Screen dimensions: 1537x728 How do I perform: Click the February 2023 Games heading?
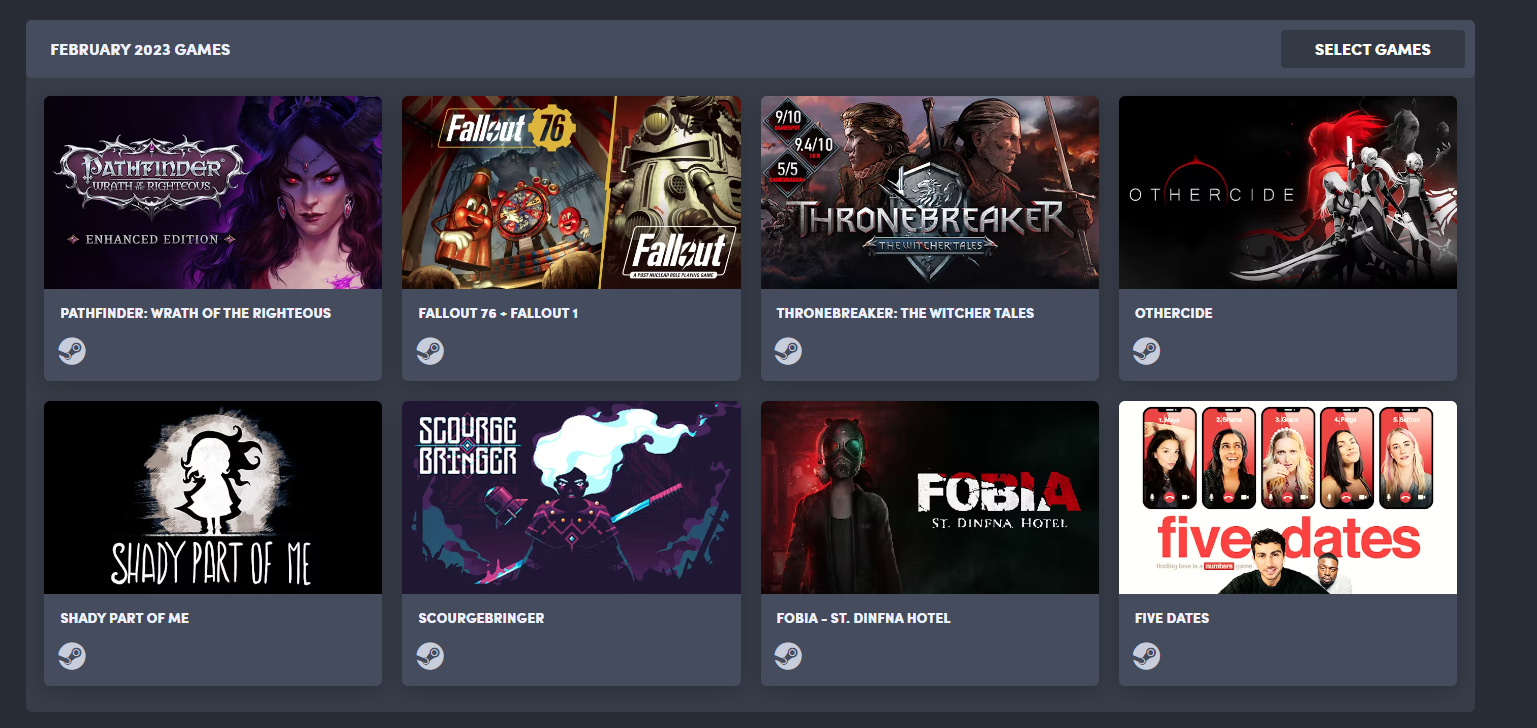tap(140, 49)
